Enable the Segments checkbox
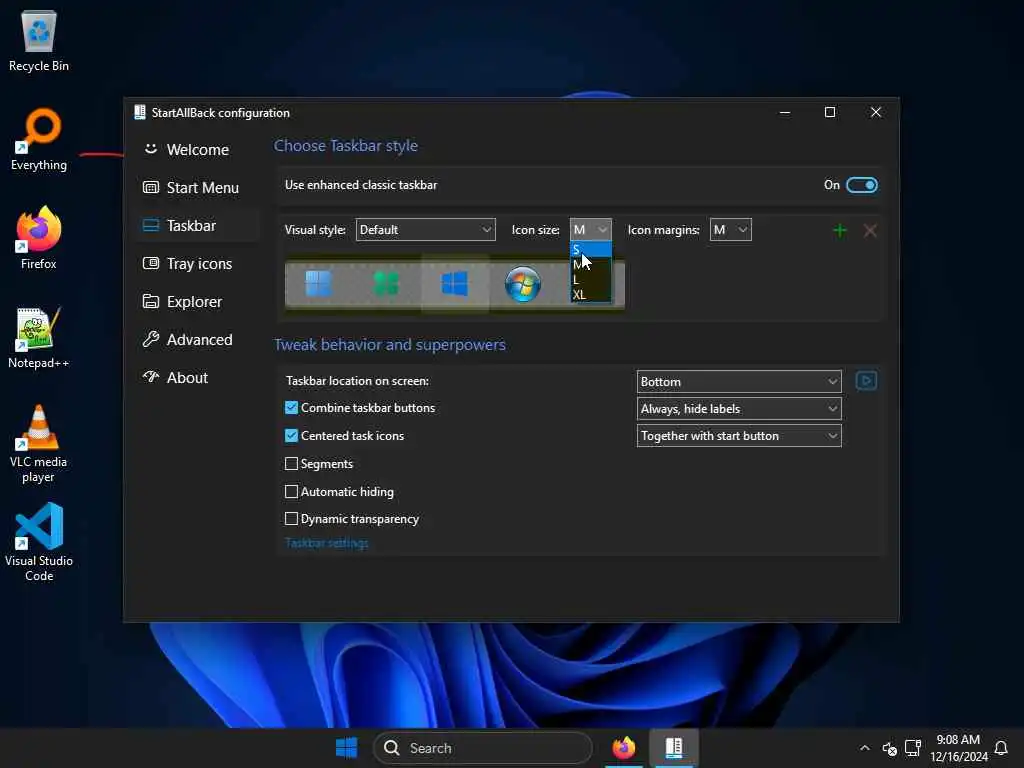1024x768 pixels. (x=291, y=464)
